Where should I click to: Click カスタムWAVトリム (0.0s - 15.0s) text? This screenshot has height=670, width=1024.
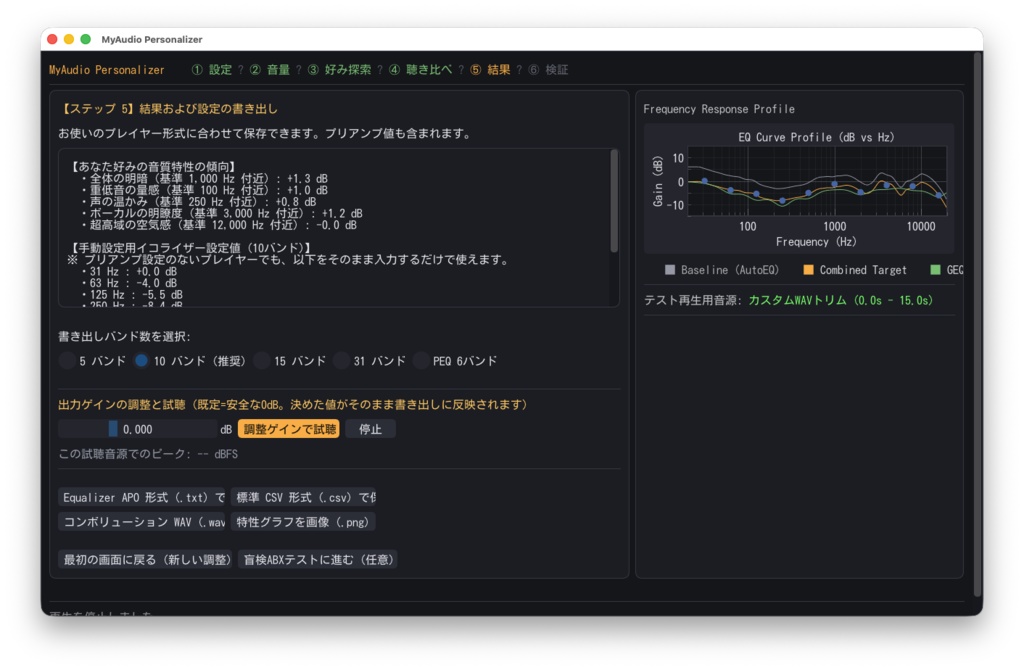tap(840, 300)
